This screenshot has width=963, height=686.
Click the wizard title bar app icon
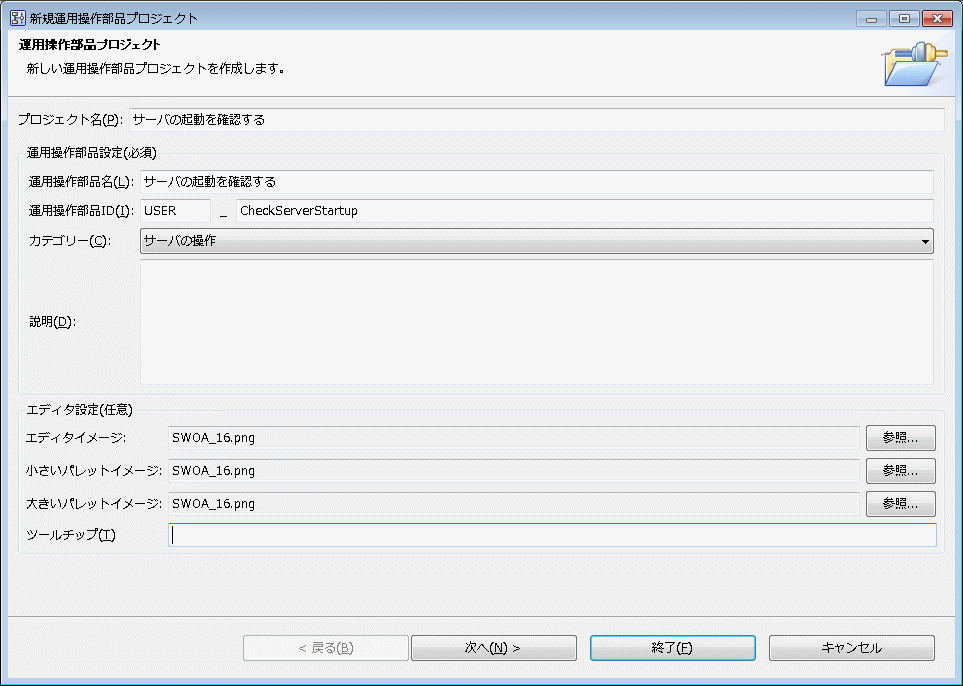point(18,18)
